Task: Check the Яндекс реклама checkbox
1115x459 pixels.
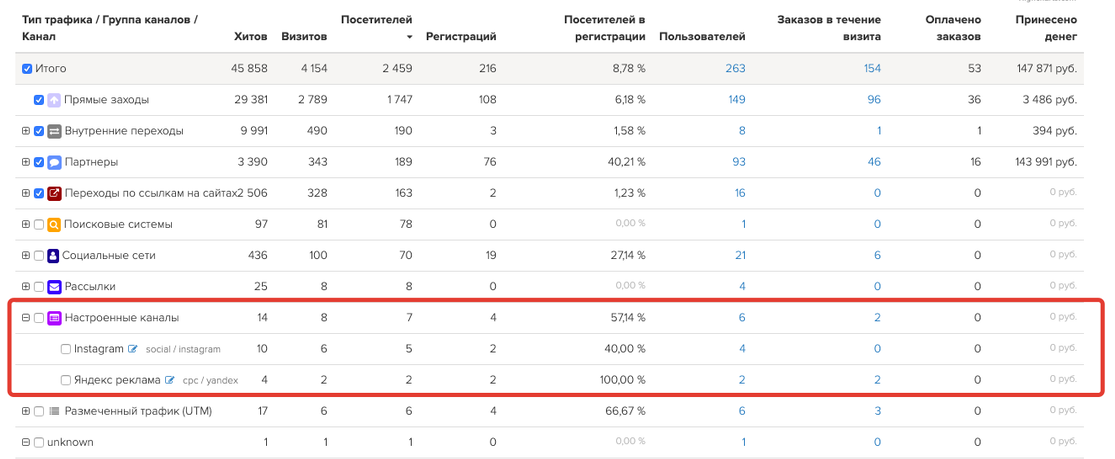Action: click(66, 380)
